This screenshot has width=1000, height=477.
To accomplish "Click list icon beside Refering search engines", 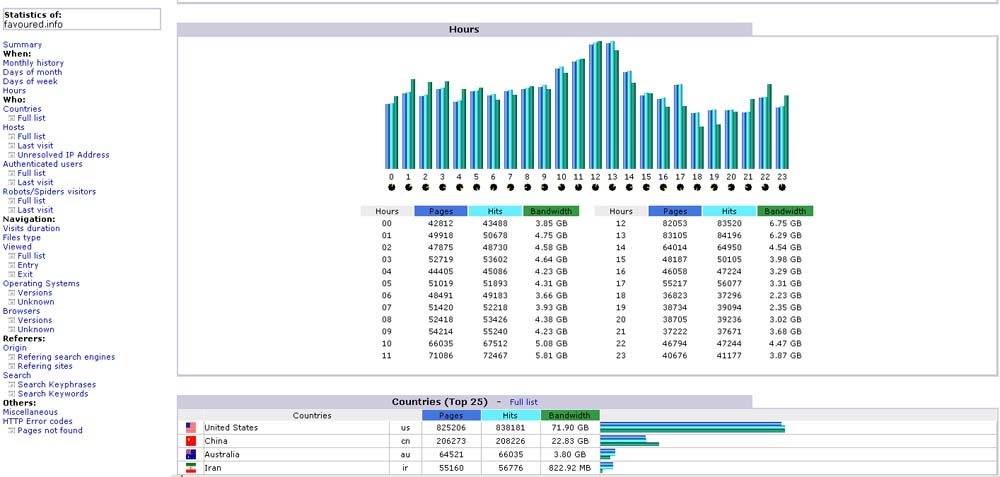I will (12, 357).
